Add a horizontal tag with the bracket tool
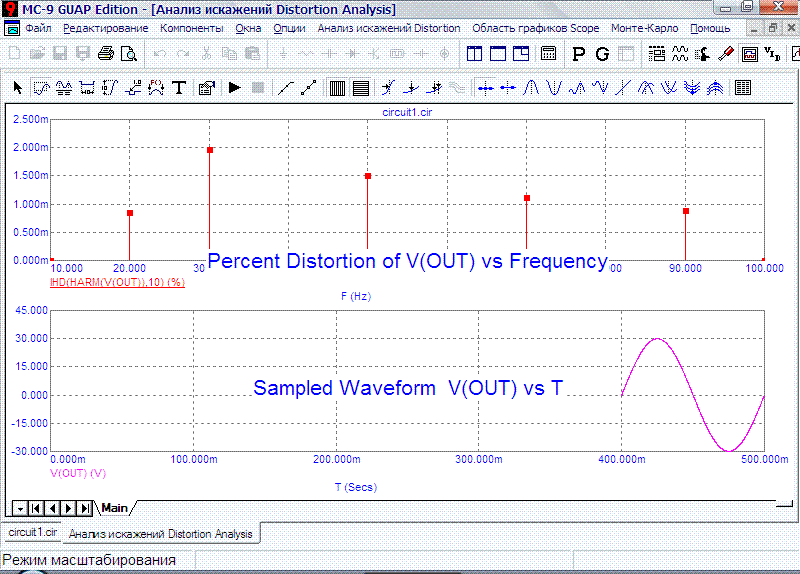The height and width of the screenshot is (574, 800). click(87, 88)
